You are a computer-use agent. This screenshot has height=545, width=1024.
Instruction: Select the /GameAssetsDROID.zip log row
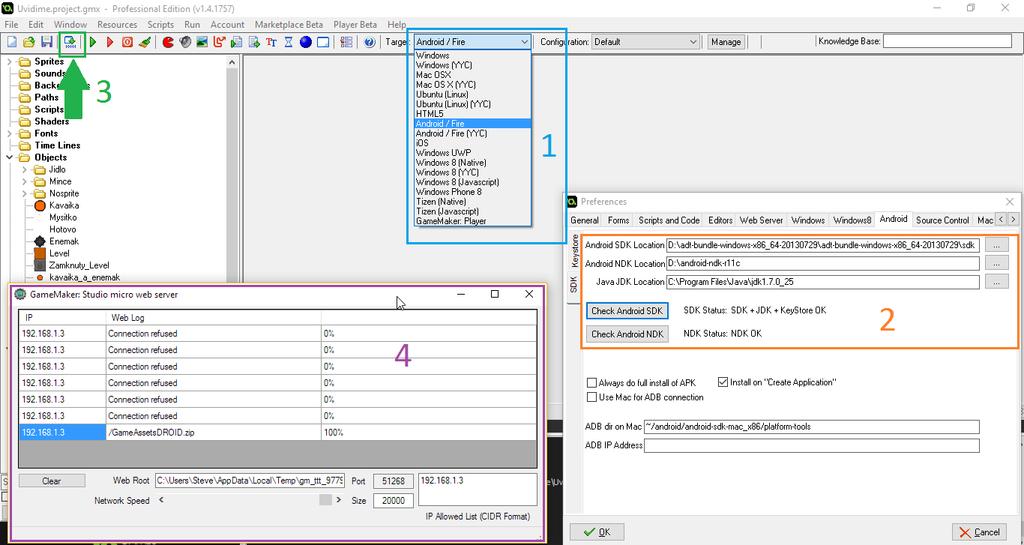click(278, 432)
